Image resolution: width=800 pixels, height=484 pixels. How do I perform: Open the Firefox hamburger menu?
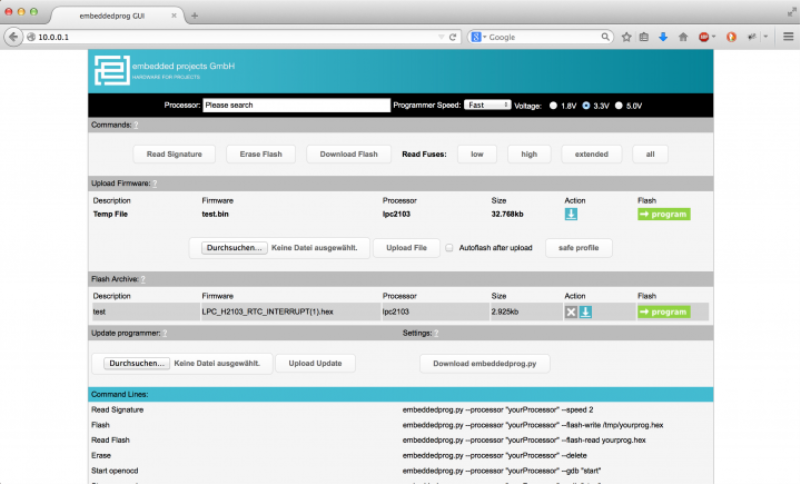tap(789, 37)
